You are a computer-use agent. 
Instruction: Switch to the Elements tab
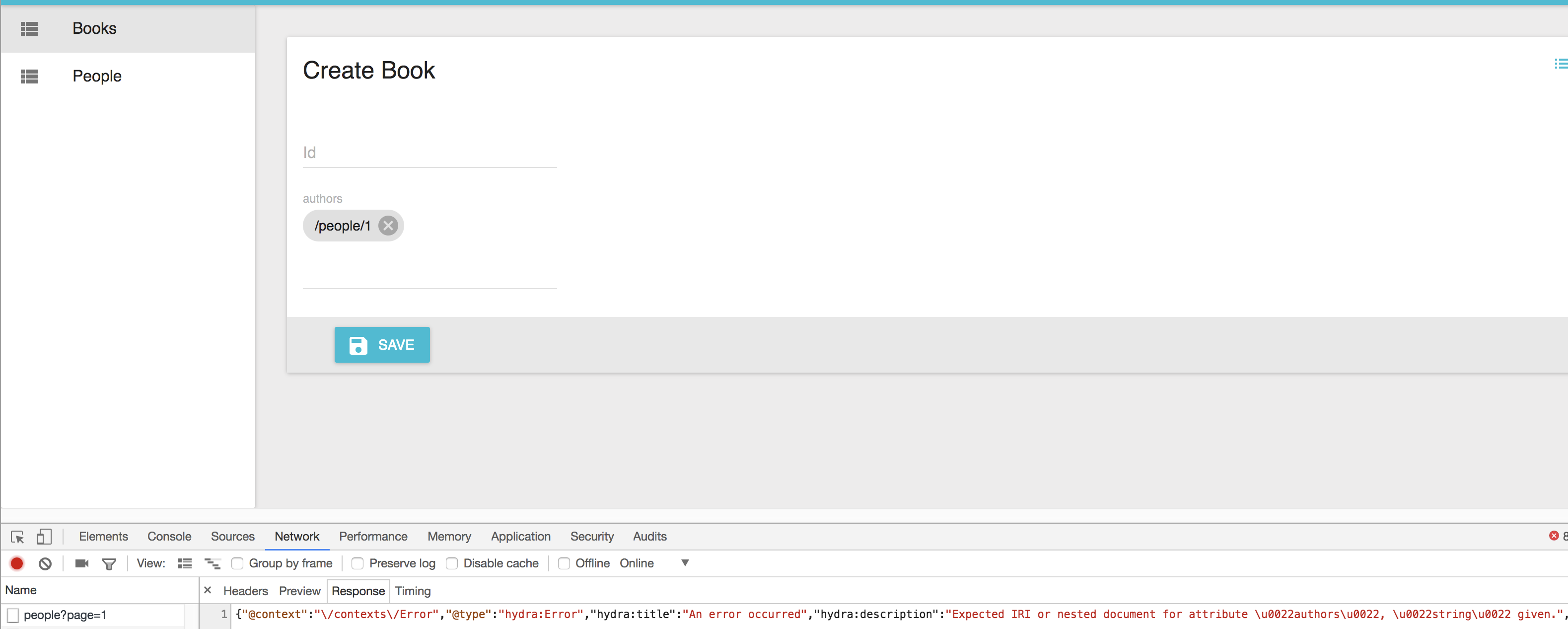pyautogui.click(x=103, y=537)
